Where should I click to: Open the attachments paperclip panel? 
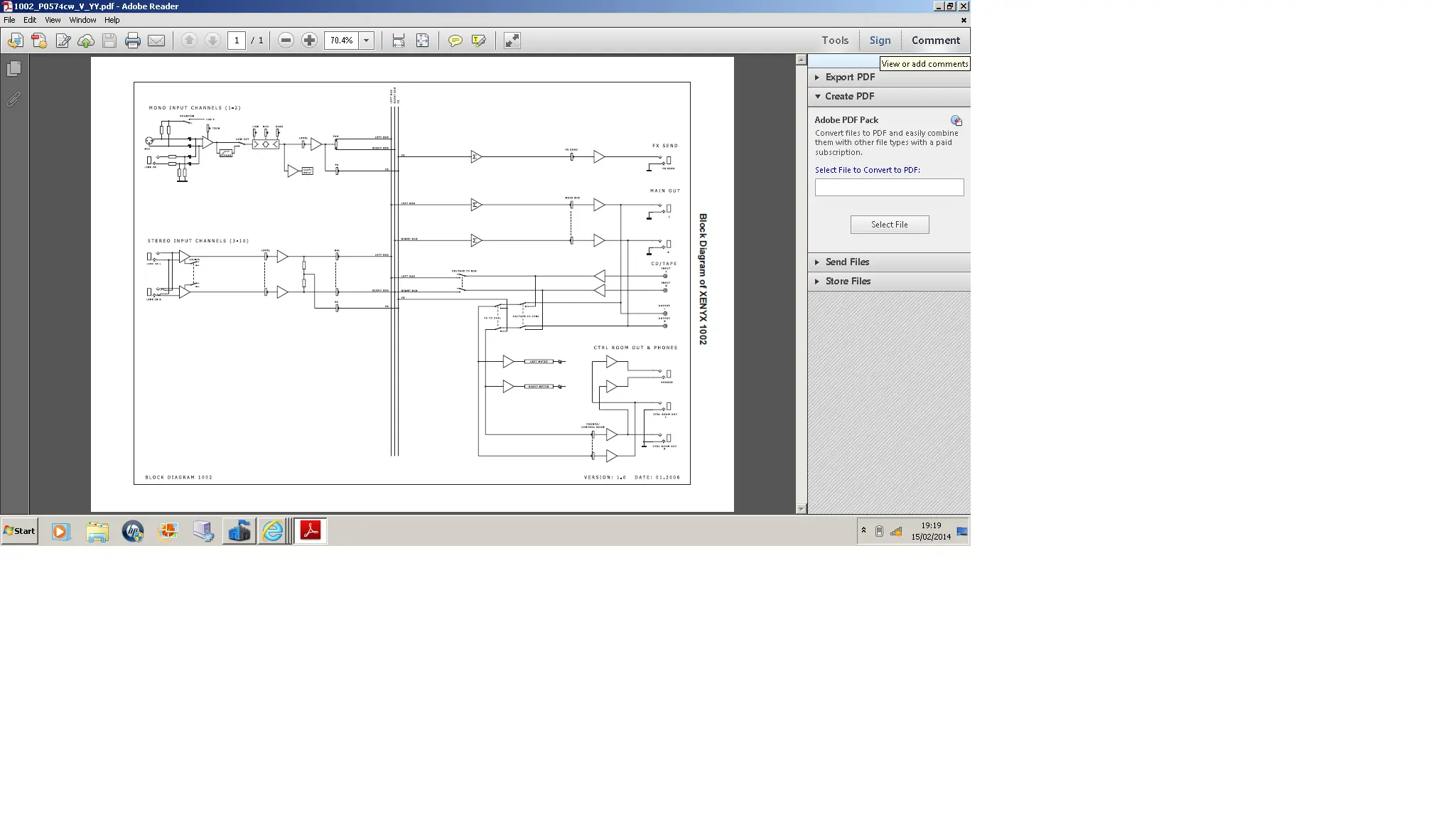tap(14, 99)
